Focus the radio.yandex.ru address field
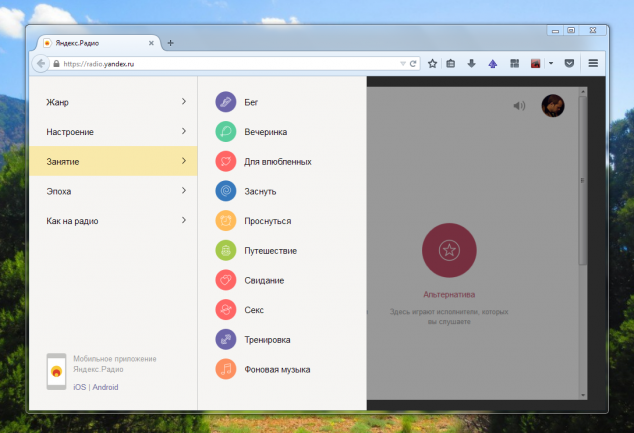The image size is (634, 433). (x=230, y=63)
